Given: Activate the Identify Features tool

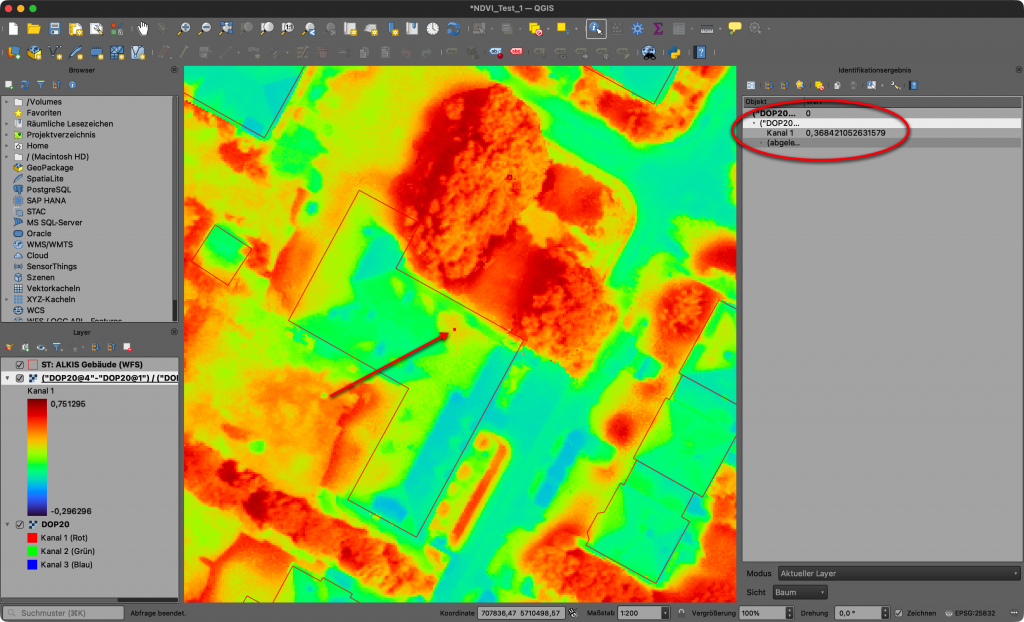Looking at the screenshot, I should tap(596, 29).
